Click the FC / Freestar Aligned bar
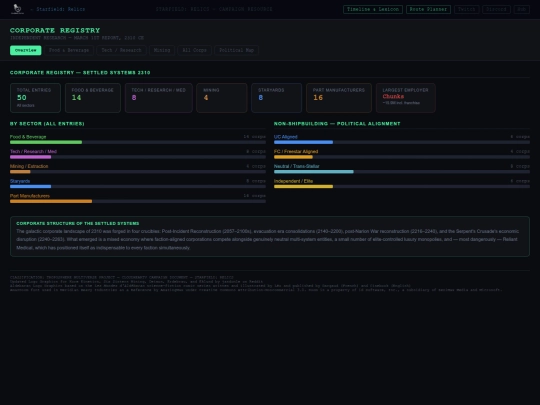540x405 pixels. coord(293,157)
